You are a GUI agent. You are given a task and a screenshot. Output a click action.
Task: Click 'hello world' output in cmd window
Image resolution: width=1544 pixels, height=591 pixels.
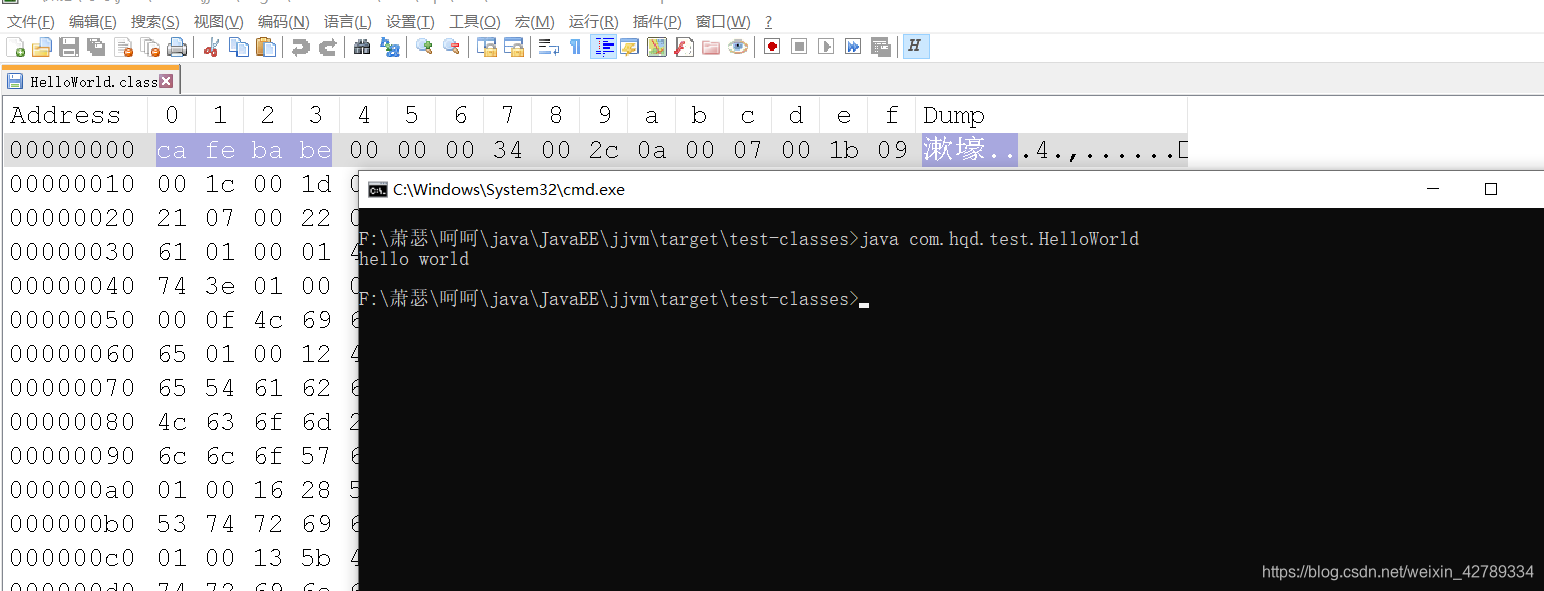[x=414, y=259]
